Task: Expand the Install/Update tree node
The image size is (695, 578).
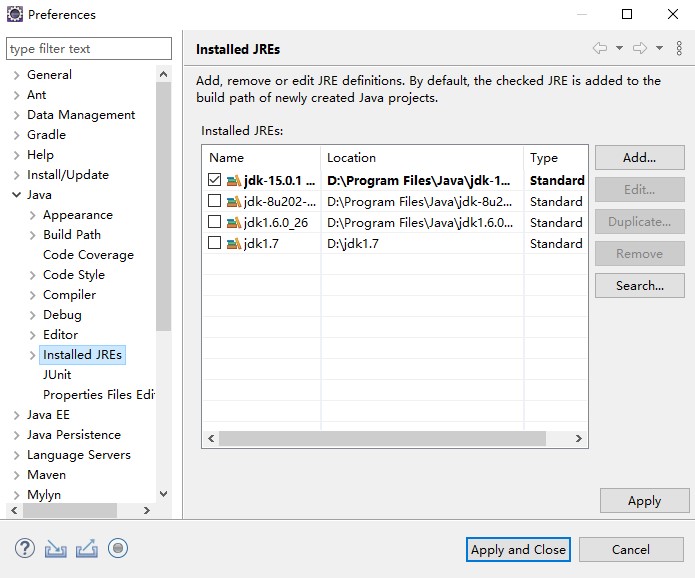Action: point(16,176)
